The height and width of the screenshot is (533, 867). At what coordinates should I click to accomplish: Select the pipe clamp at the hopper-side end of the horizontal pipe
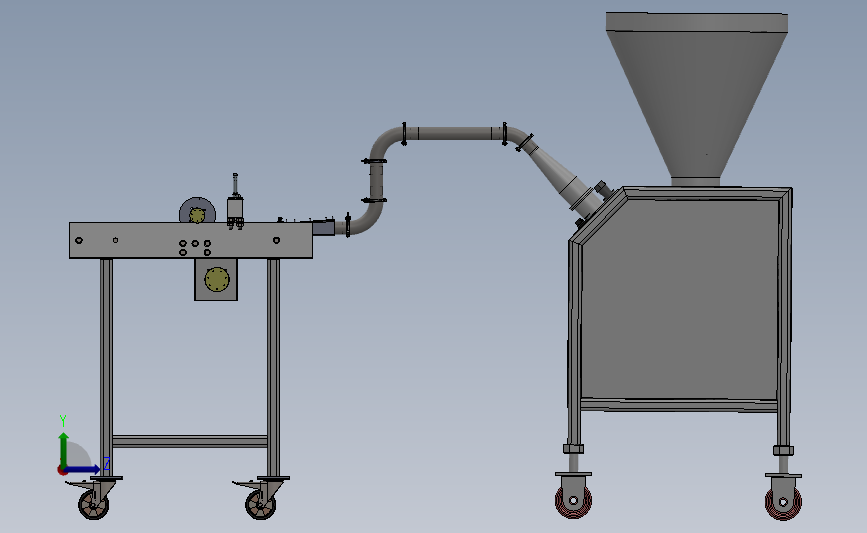point(504,134)
